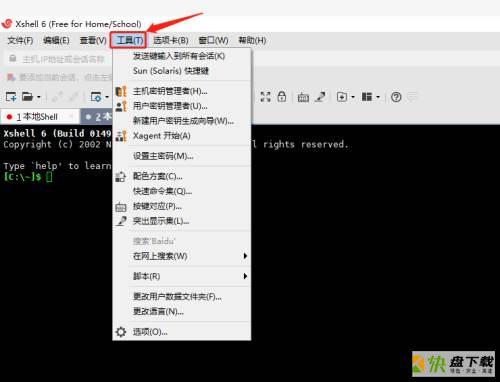Expand the open folder dropdown arrow

pyautogui.click(x=39, y=97)
